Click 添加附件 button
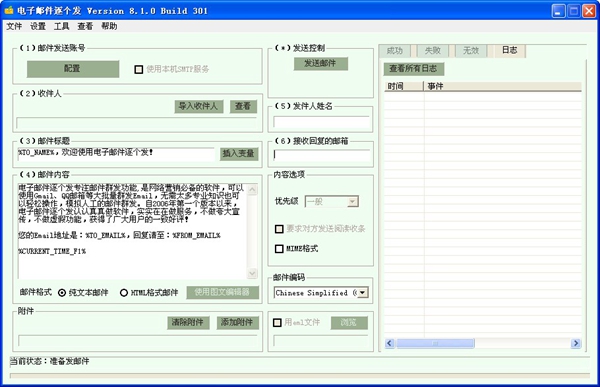 238,322
